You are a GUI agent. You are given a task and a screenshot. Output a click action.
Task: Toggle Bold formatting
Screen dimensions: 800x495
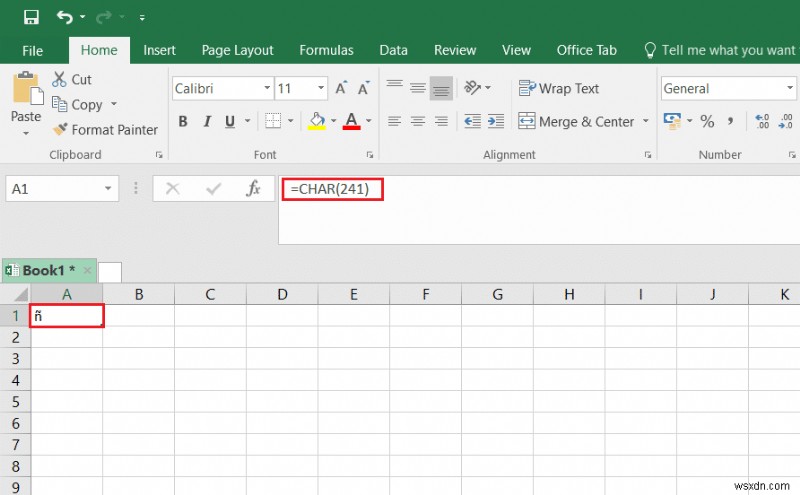183,121
